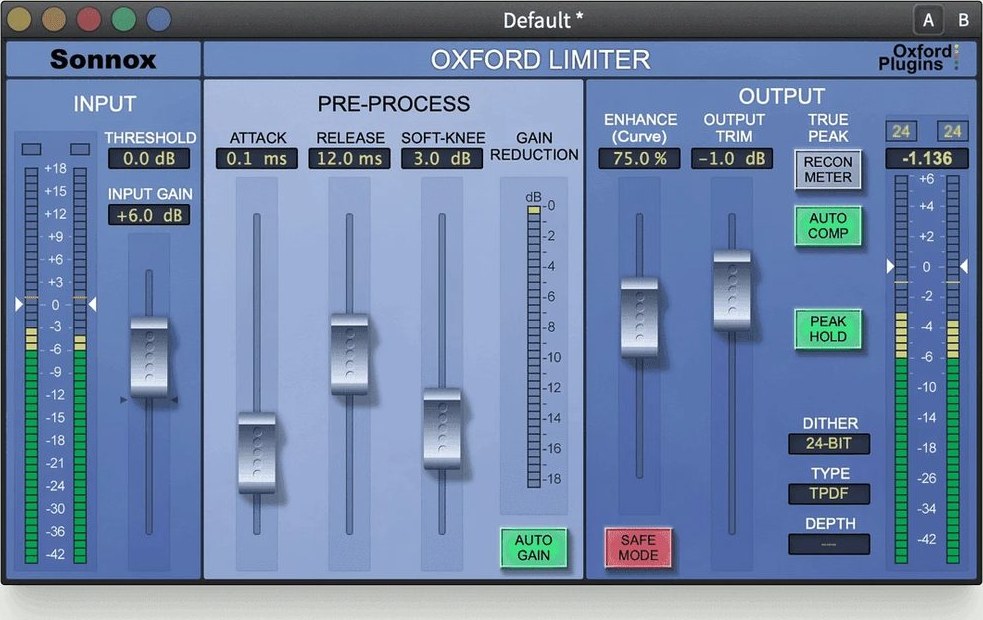Toggle PEAK HOLD off

828,328
